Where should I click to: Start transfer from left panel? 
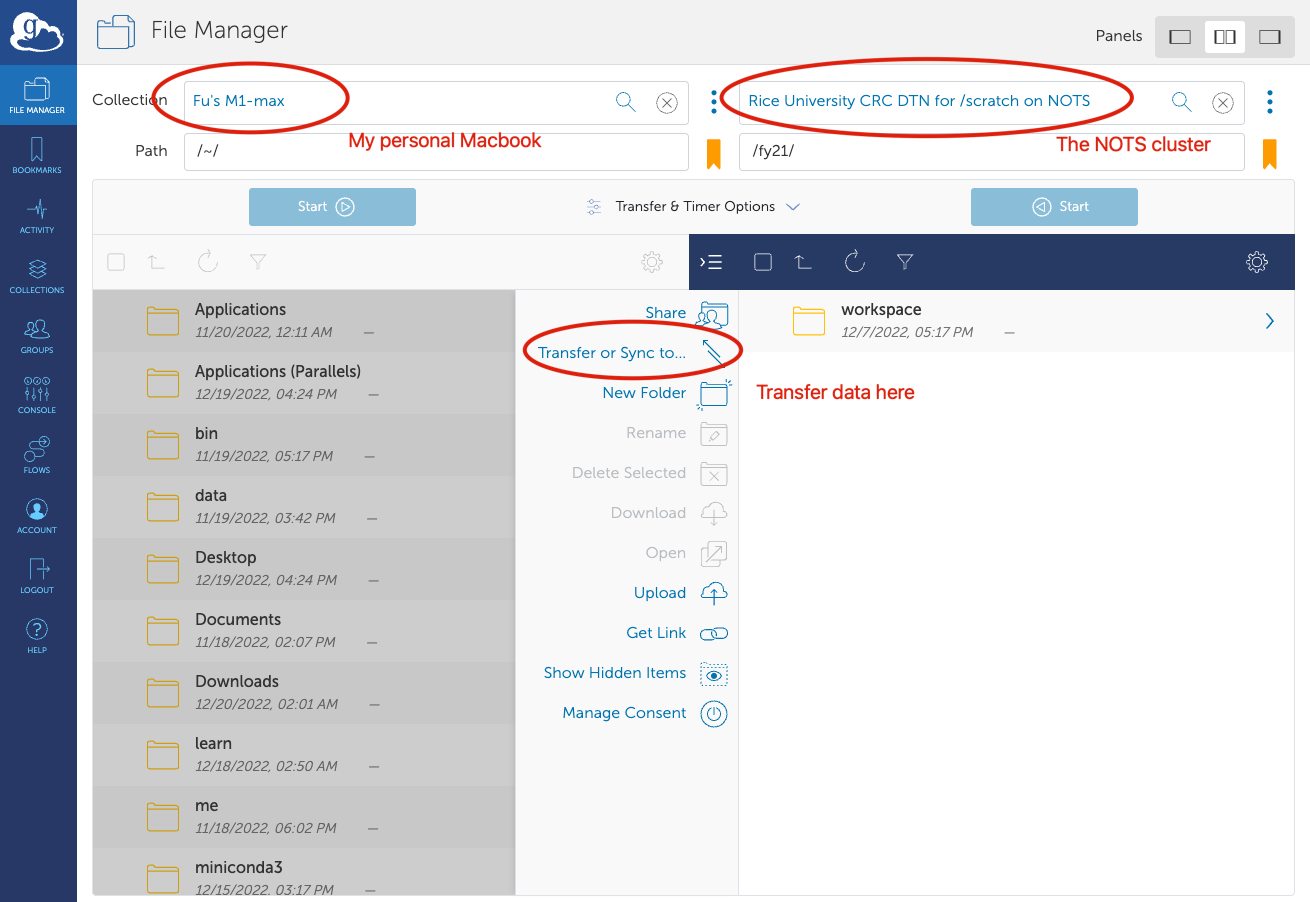coord(332,207)
